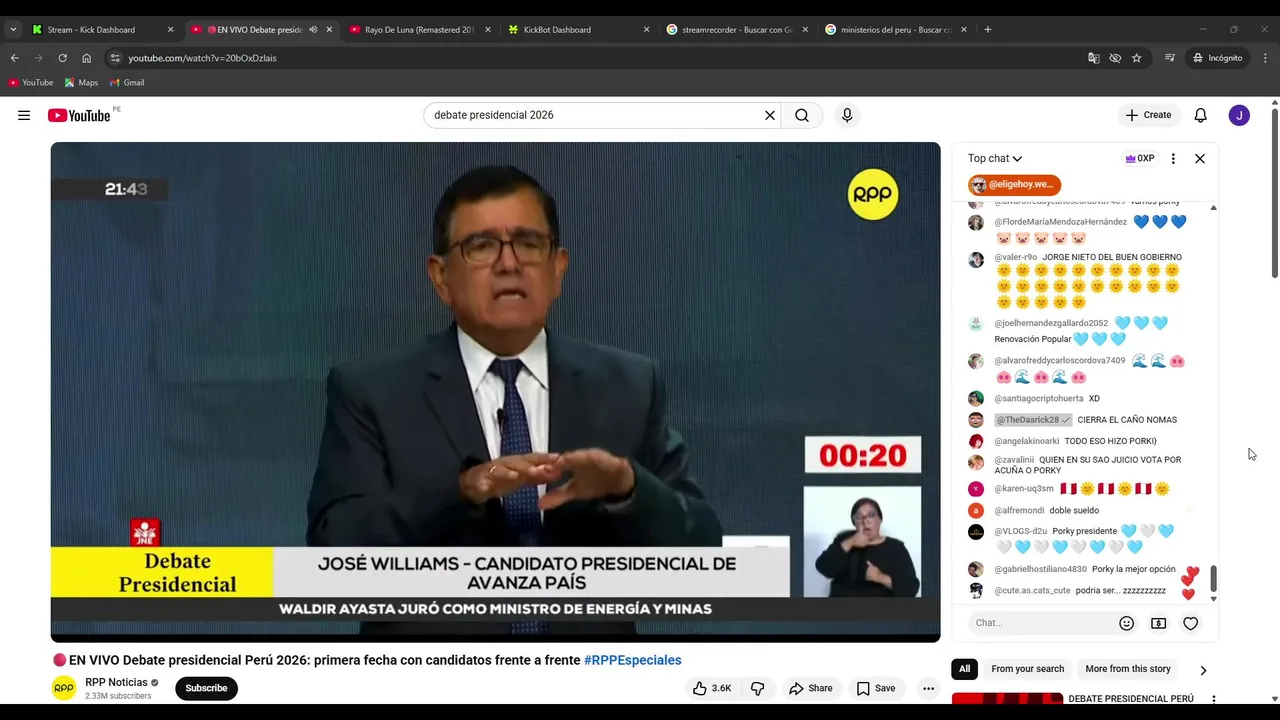This screenshot has height=720, width=1280.
Task: Select the All filter chip
Action: [965, 669]
